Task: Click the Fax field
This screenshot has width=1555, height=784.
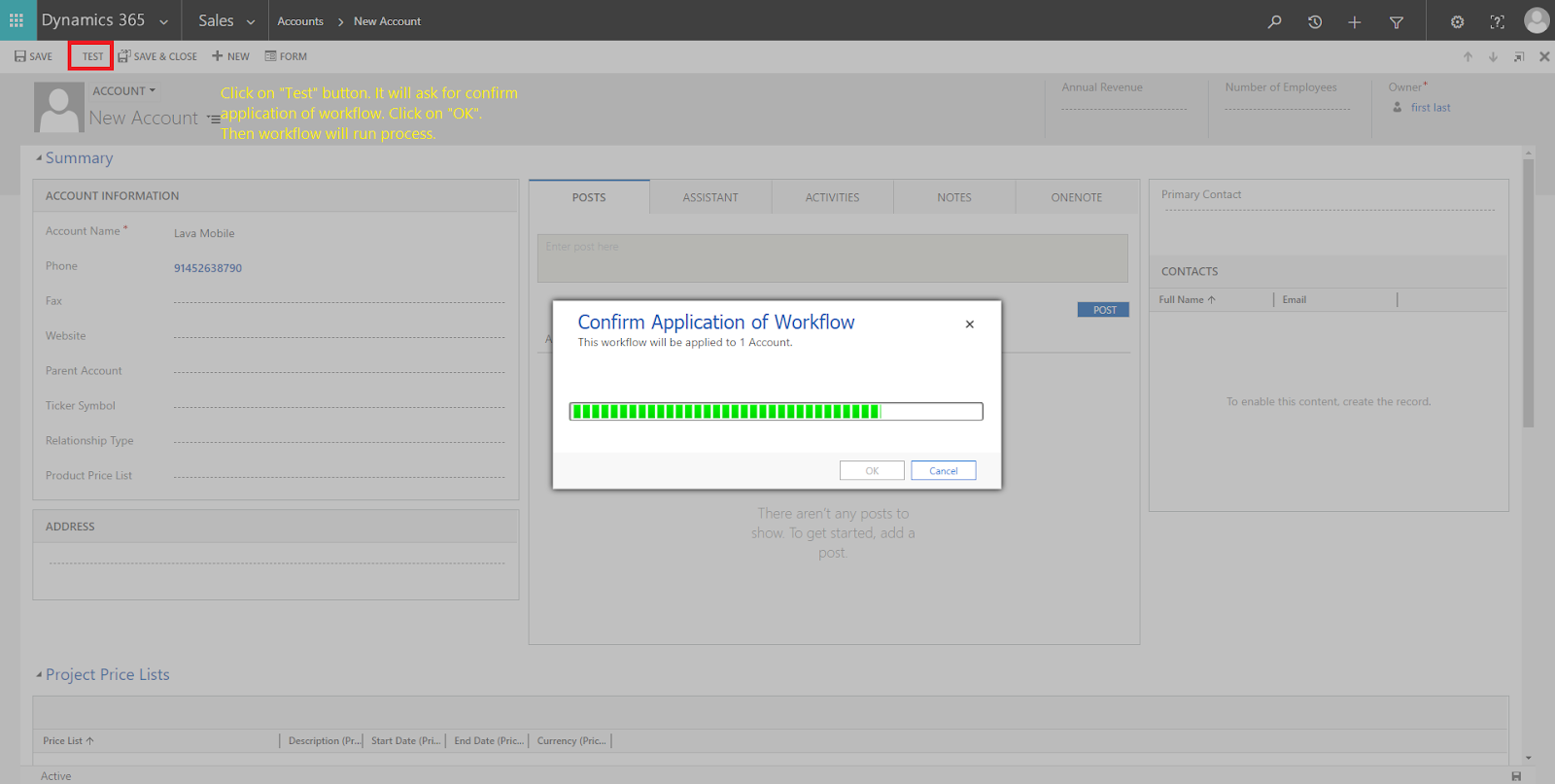Action: point(339,301)
